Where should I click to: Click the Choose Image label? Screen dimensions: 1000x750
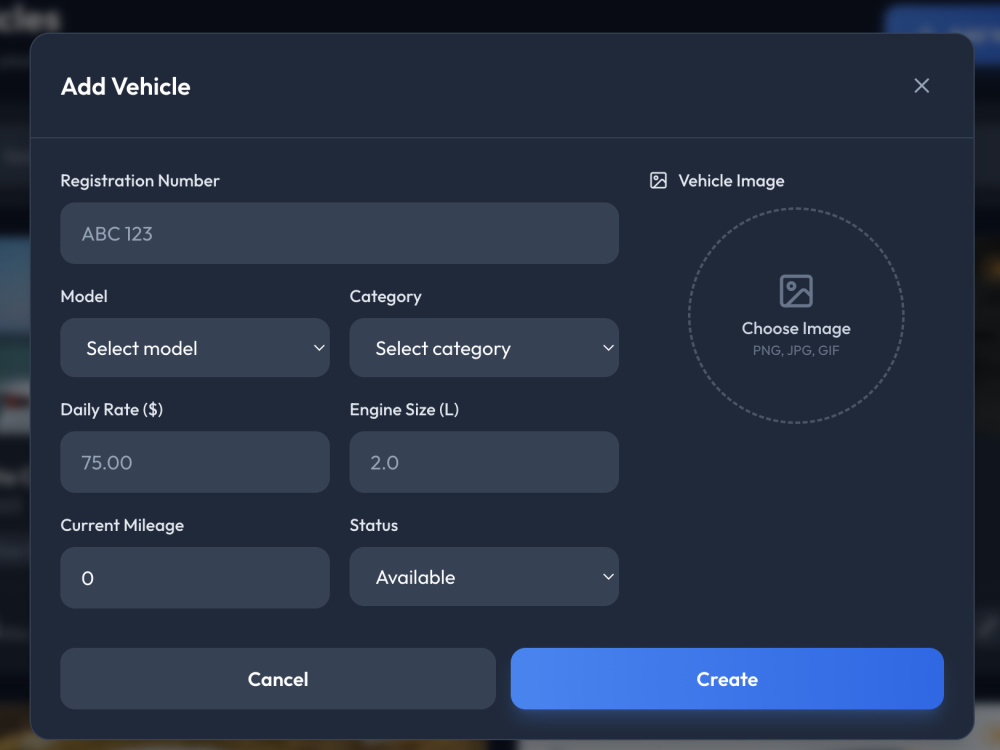pos(796,328)
